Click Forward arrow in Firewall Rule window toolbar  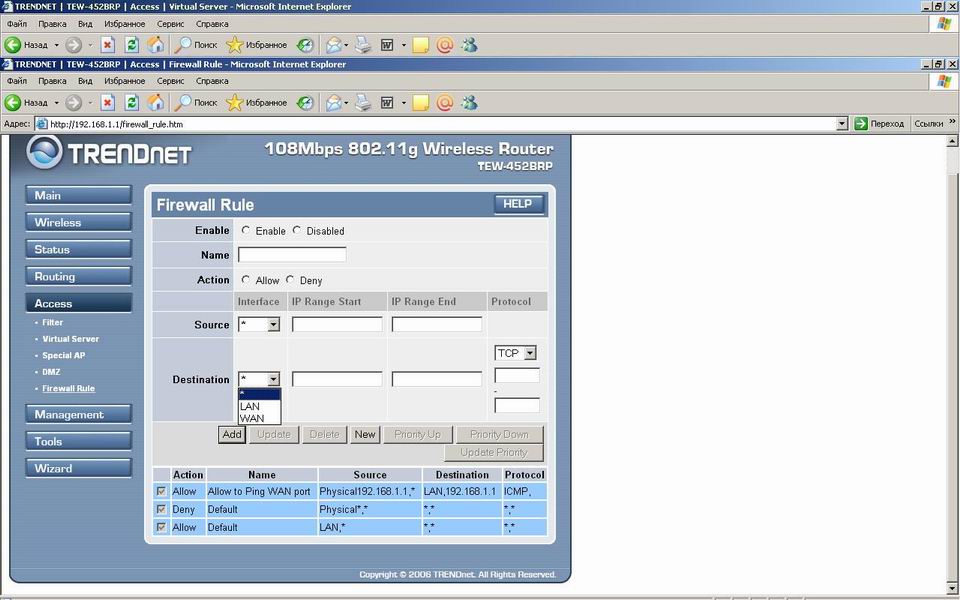73,103
